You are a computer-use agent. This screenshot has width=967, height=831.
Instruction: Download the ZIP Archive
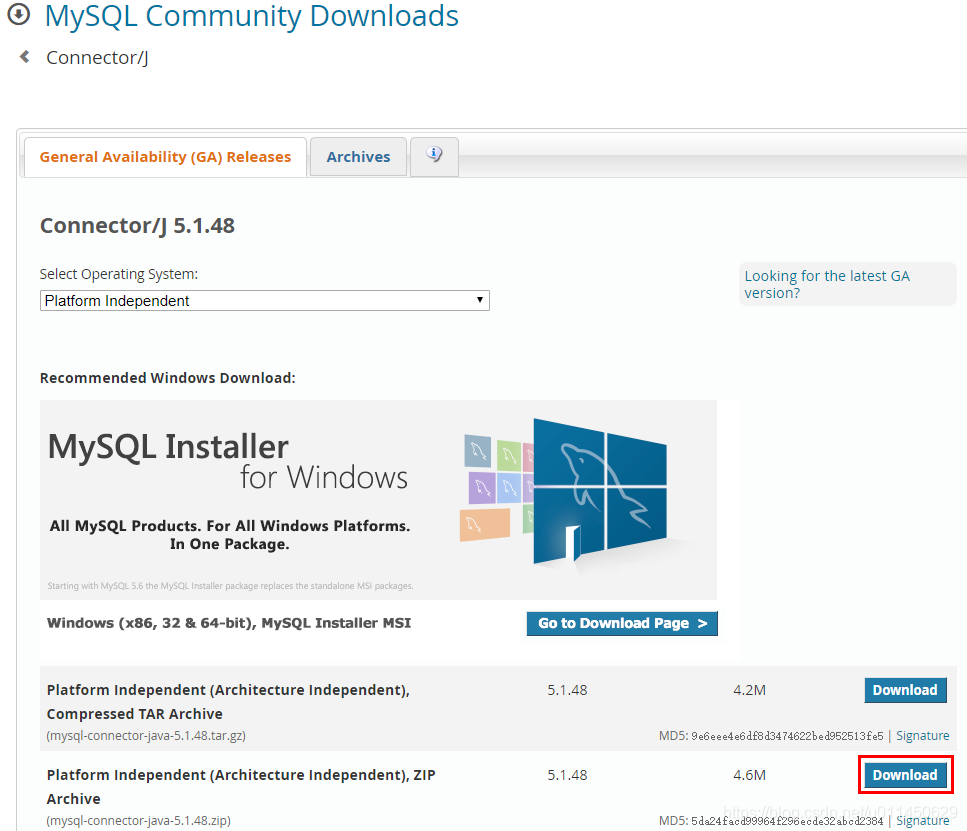(905, 775)
